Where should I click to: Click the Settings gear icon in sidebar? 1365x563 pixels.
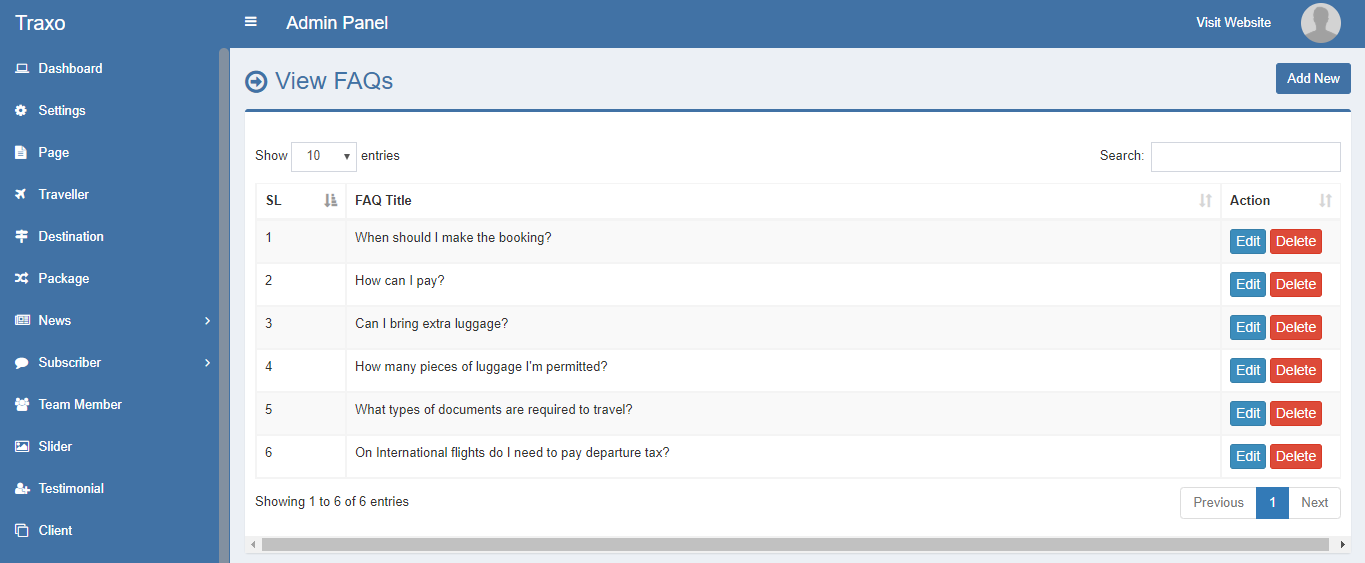click(x=21, y=111)
